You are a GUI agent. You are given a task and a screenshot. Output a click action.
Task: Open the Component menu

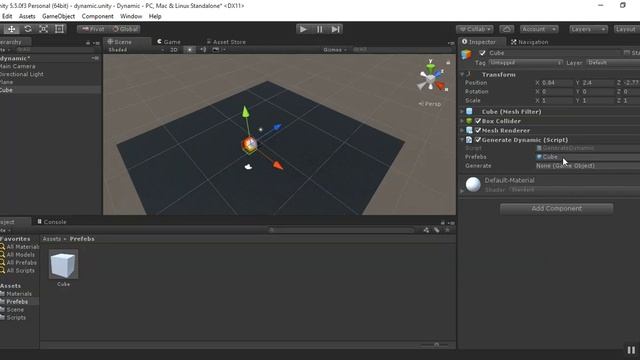coord(98,16)
